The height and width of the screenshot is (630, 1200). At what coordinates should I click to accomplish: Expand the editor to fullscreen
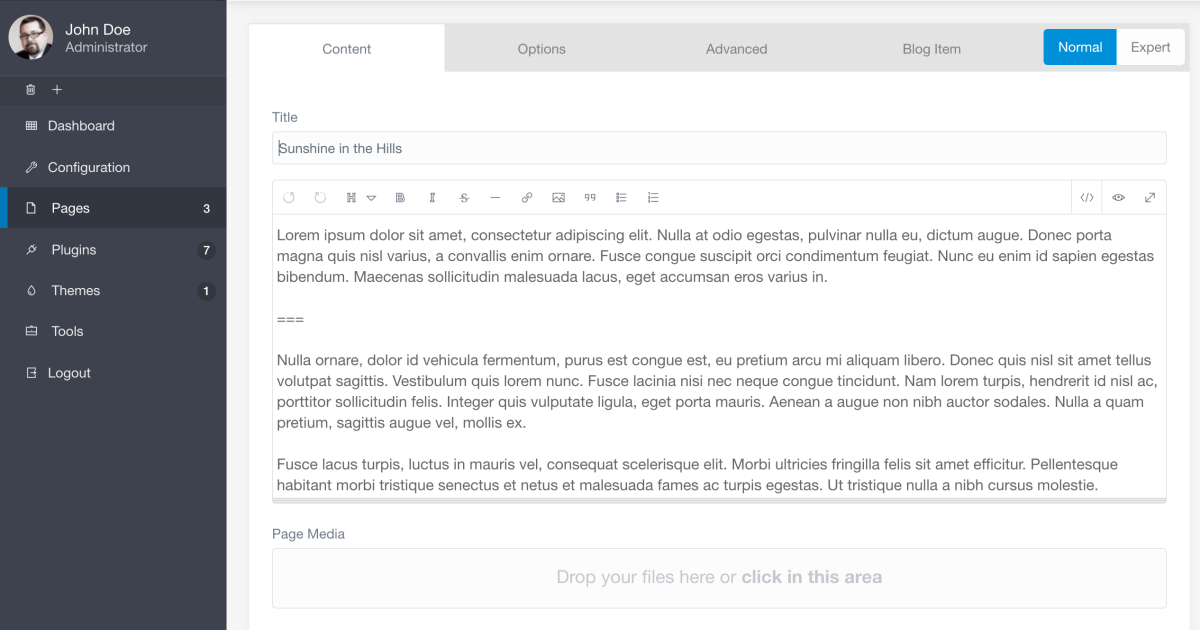click(x=1150, y=198)
